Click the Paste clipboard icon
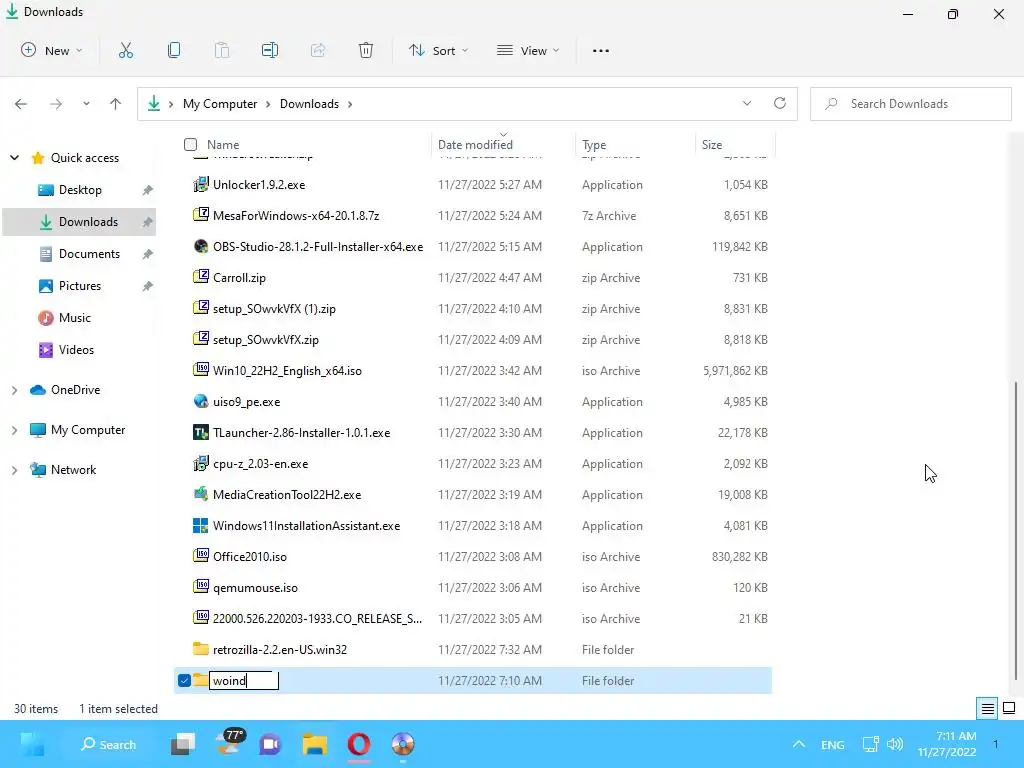The height and width of the screenshot is (768, 1024). (222, 50)
